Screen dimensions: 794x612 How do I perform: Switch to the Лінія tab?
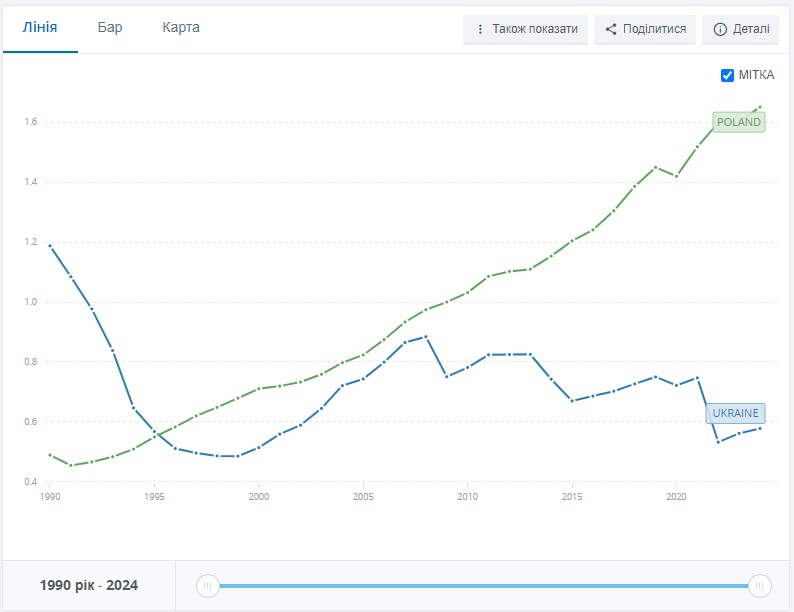tap(40, 27)
